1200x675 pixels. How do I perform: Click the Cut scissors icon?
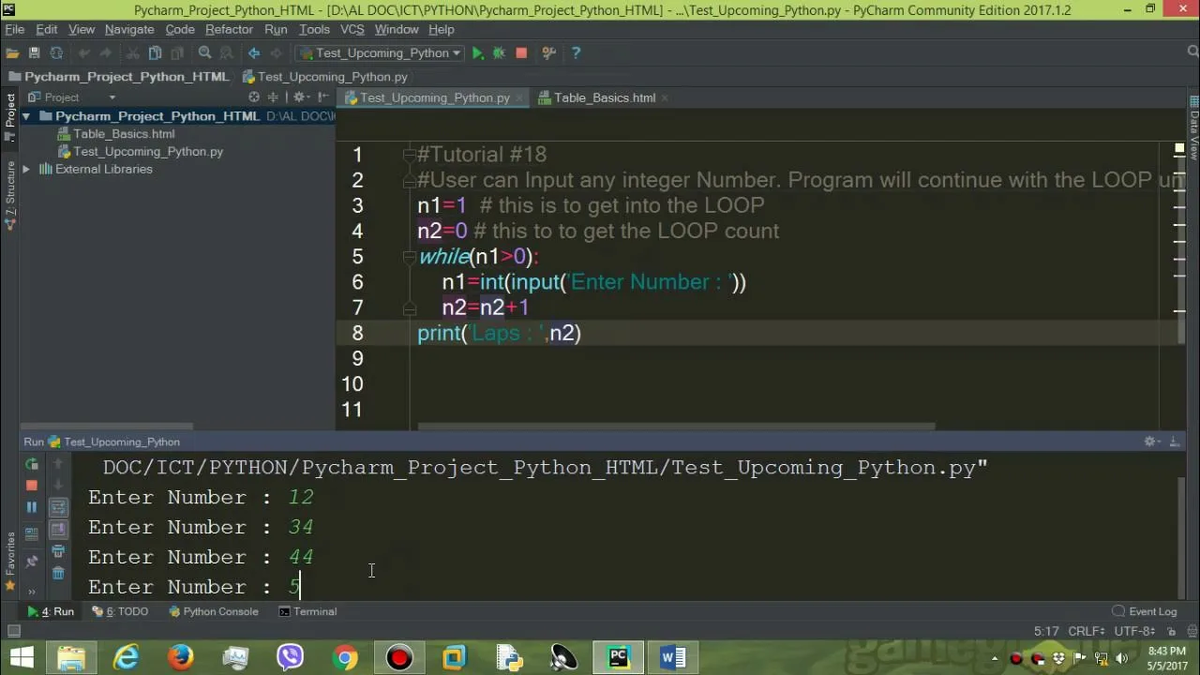coord(133,53)
